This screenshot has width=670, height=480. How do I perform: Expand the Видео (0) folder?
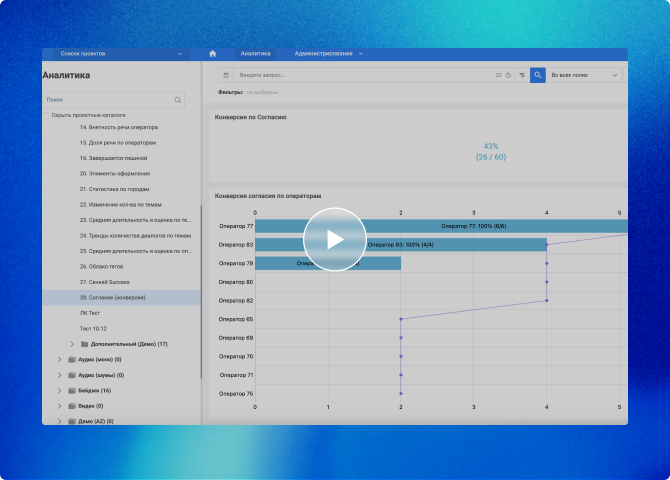(59, 406)
